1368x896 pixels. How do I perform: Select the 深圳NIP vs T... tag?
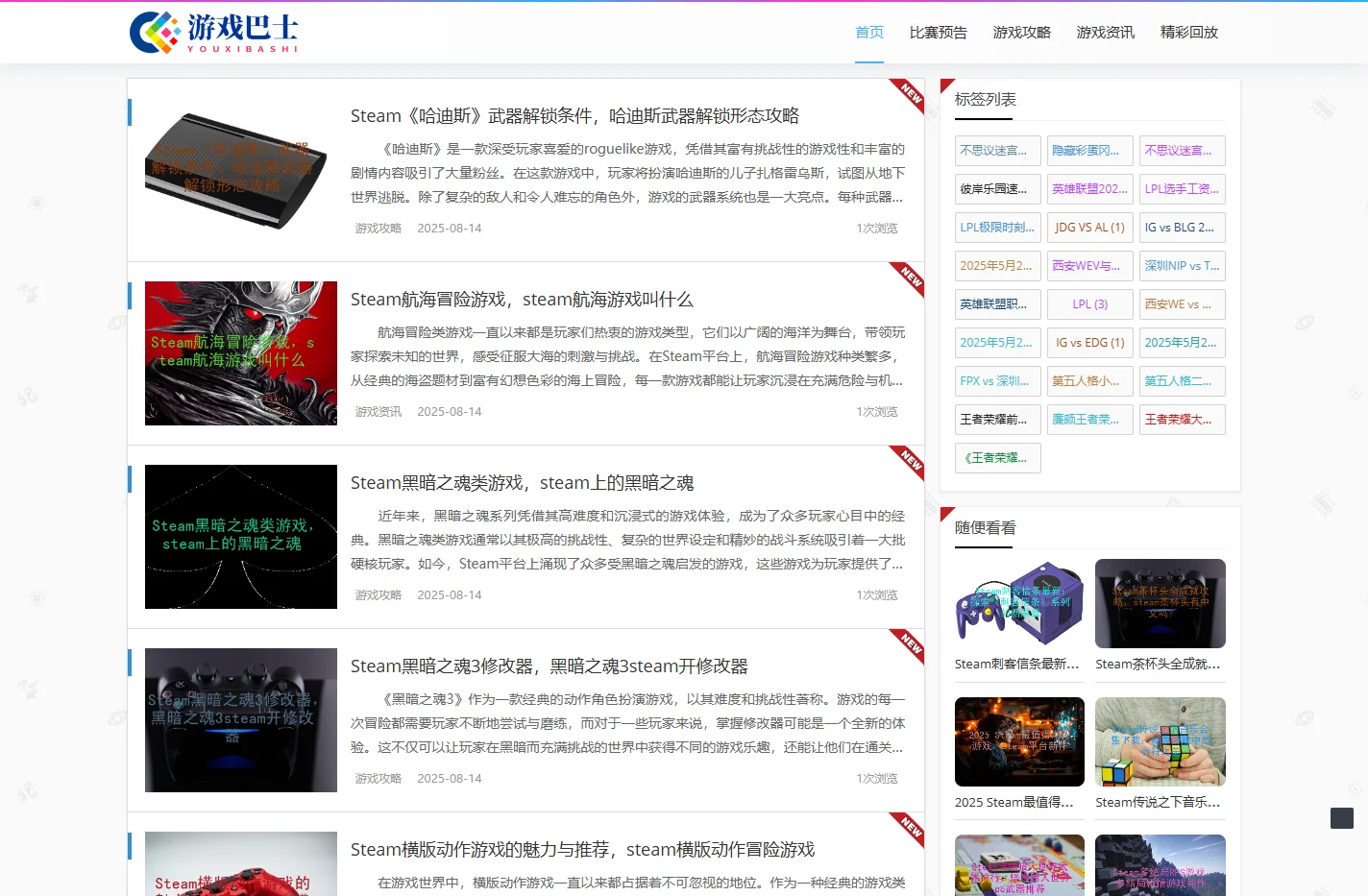1182,266
